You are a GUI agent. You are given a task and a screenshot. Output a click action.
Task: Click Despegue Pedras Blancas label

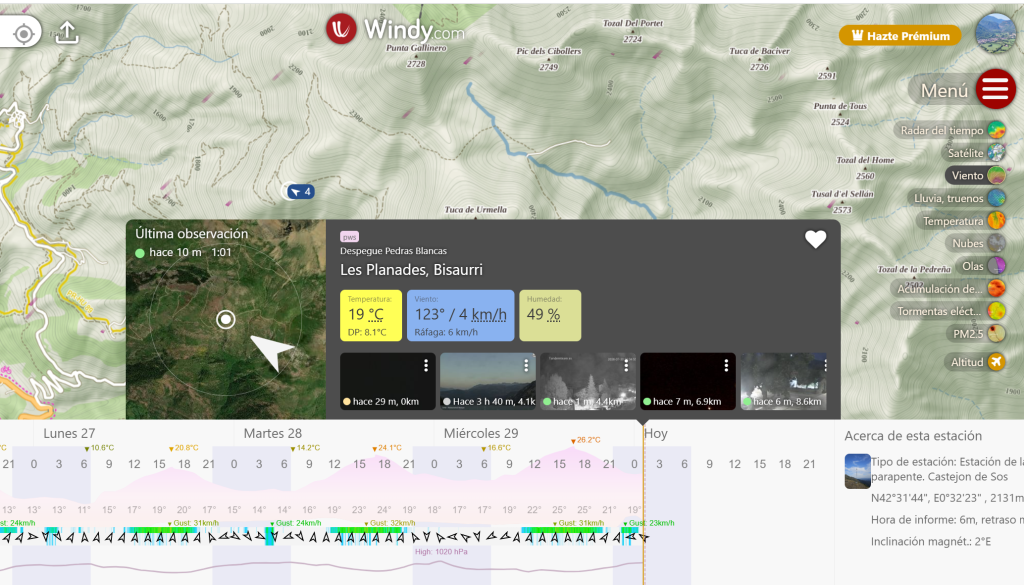[394, 251]
